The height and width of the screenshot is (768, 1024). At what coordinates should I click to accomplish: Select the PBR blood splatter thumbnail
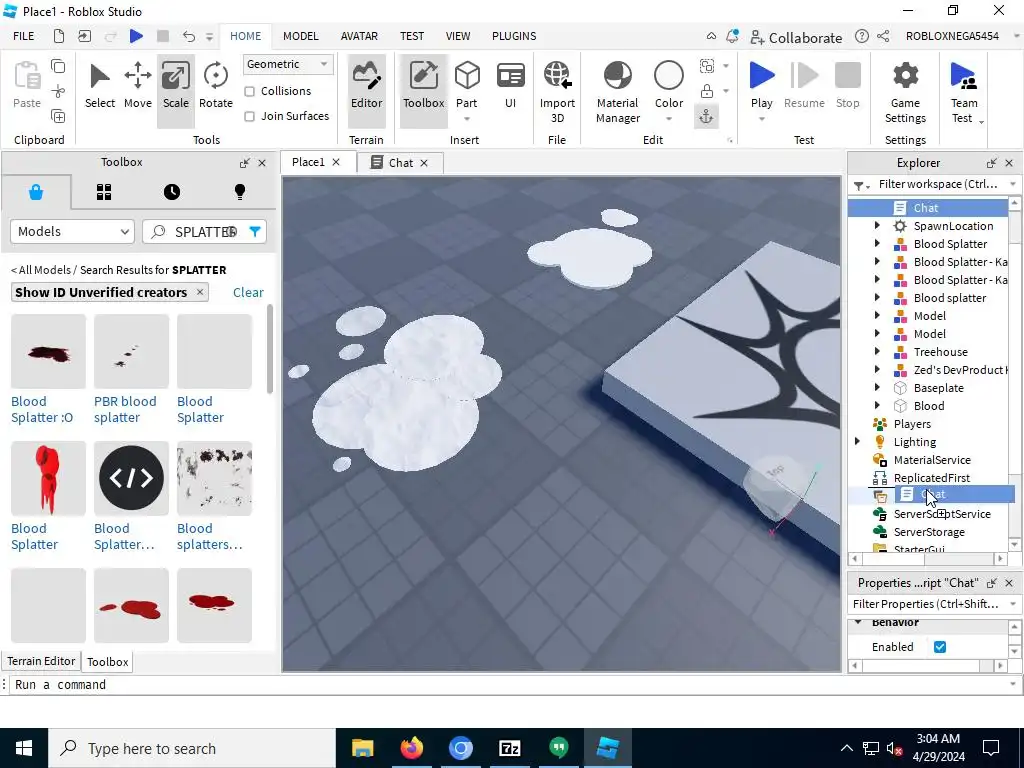pos(131,351)
